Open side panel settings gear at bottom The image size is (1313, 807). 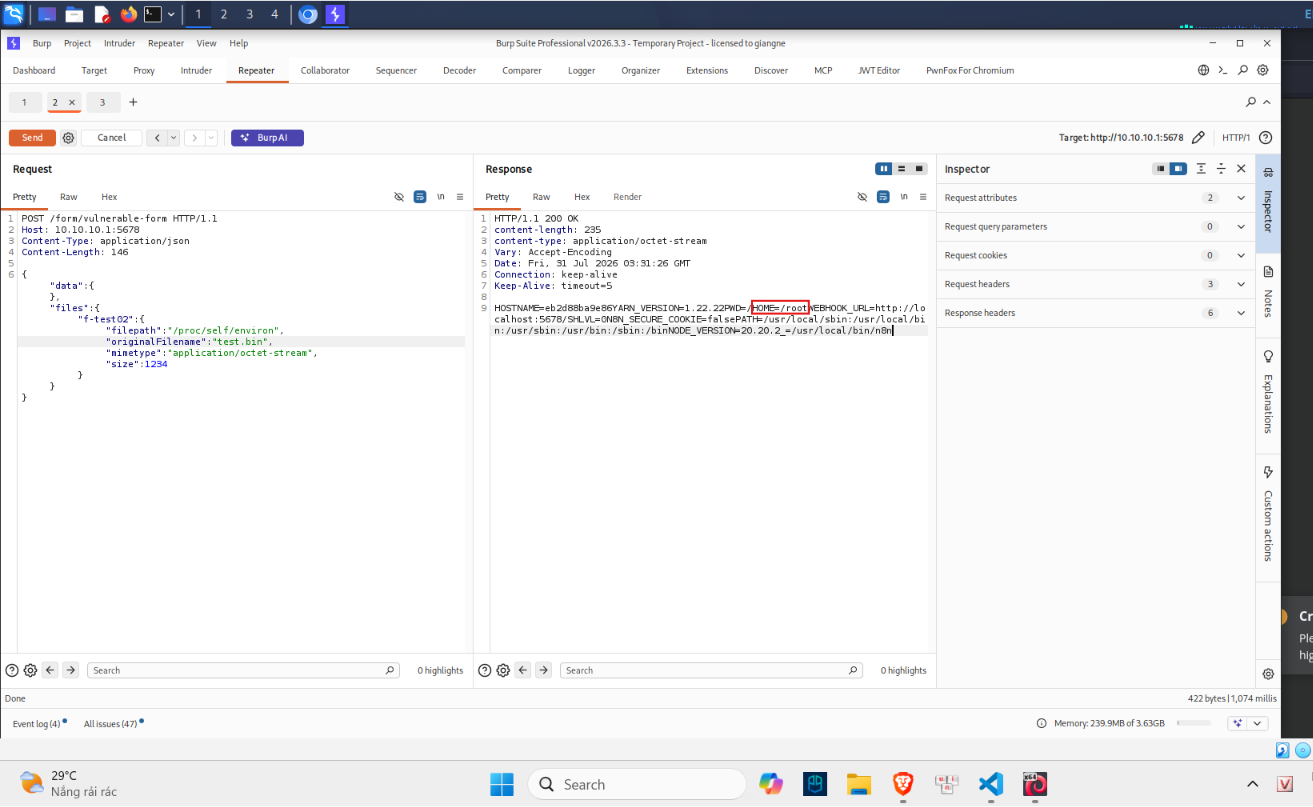tap(1268, 674)
